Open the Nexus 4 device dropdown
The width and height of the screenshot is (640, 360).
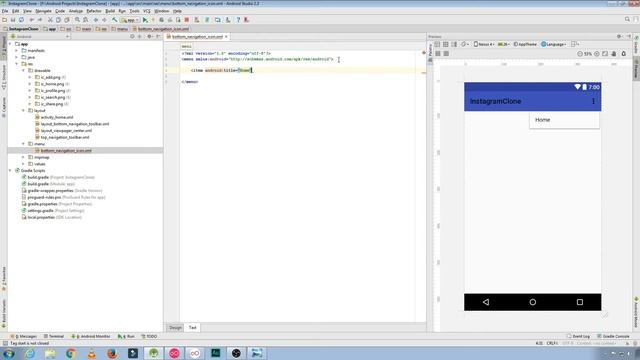[484, 44]
